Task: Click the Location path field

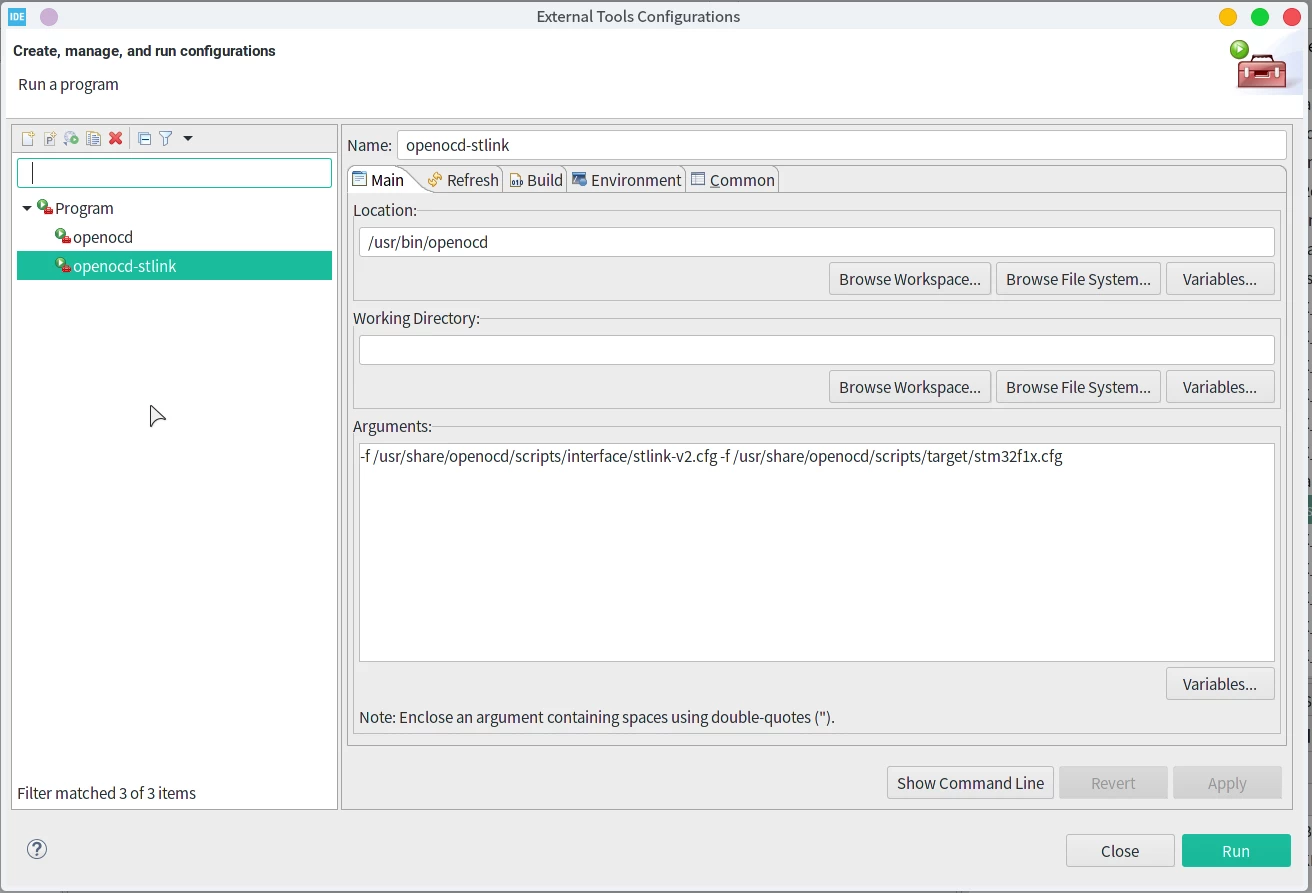Action: pyautogui.click(x=816, y=242)
